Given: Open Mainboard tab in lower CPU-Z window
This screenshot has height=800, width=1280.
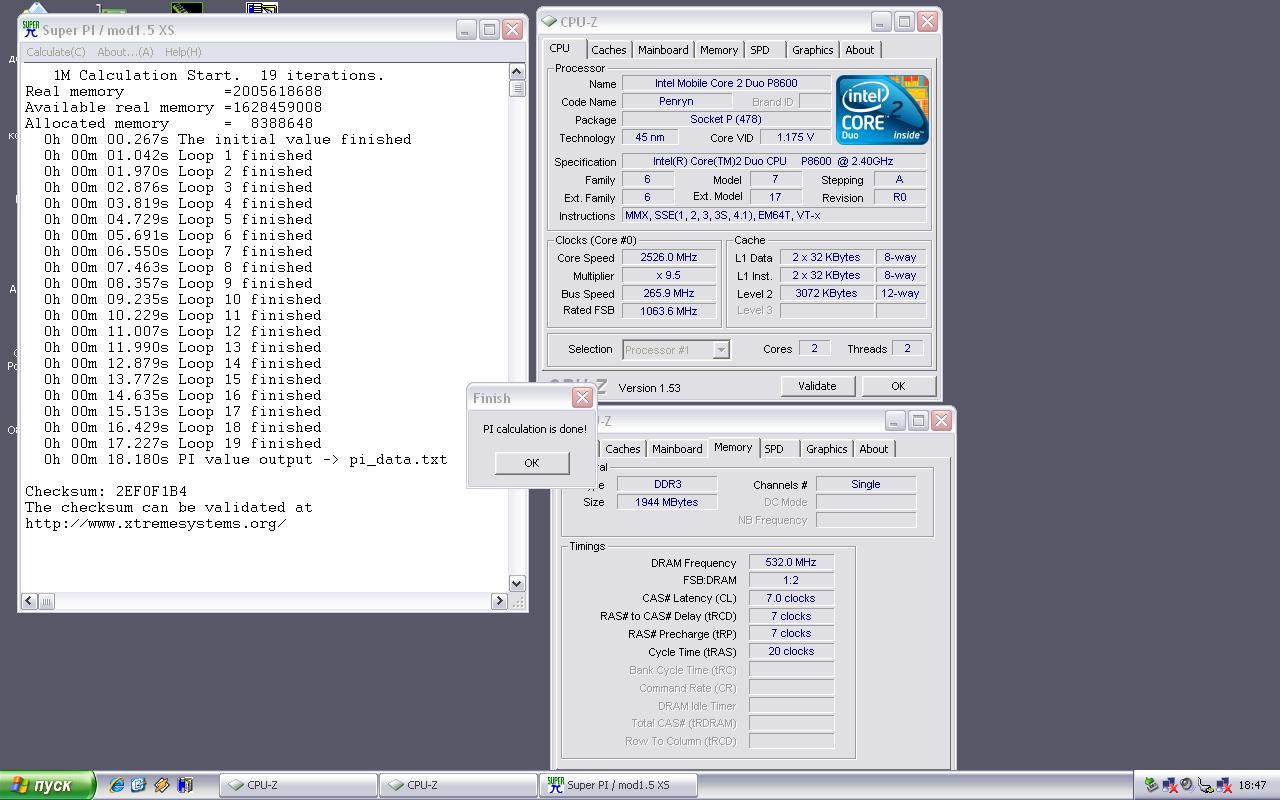Looking at the screenshot, I should pyautogui.click(x=677, y=449).
